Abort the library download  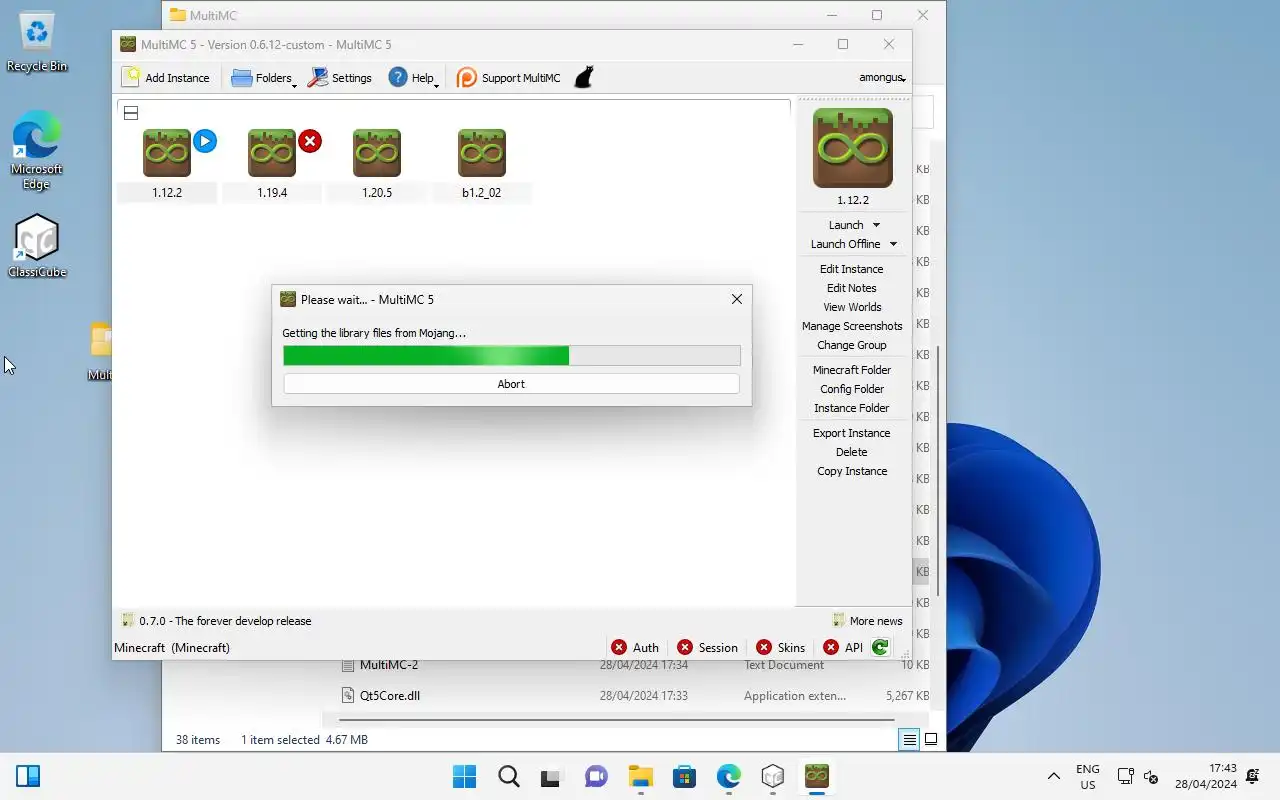click(511, 384)
